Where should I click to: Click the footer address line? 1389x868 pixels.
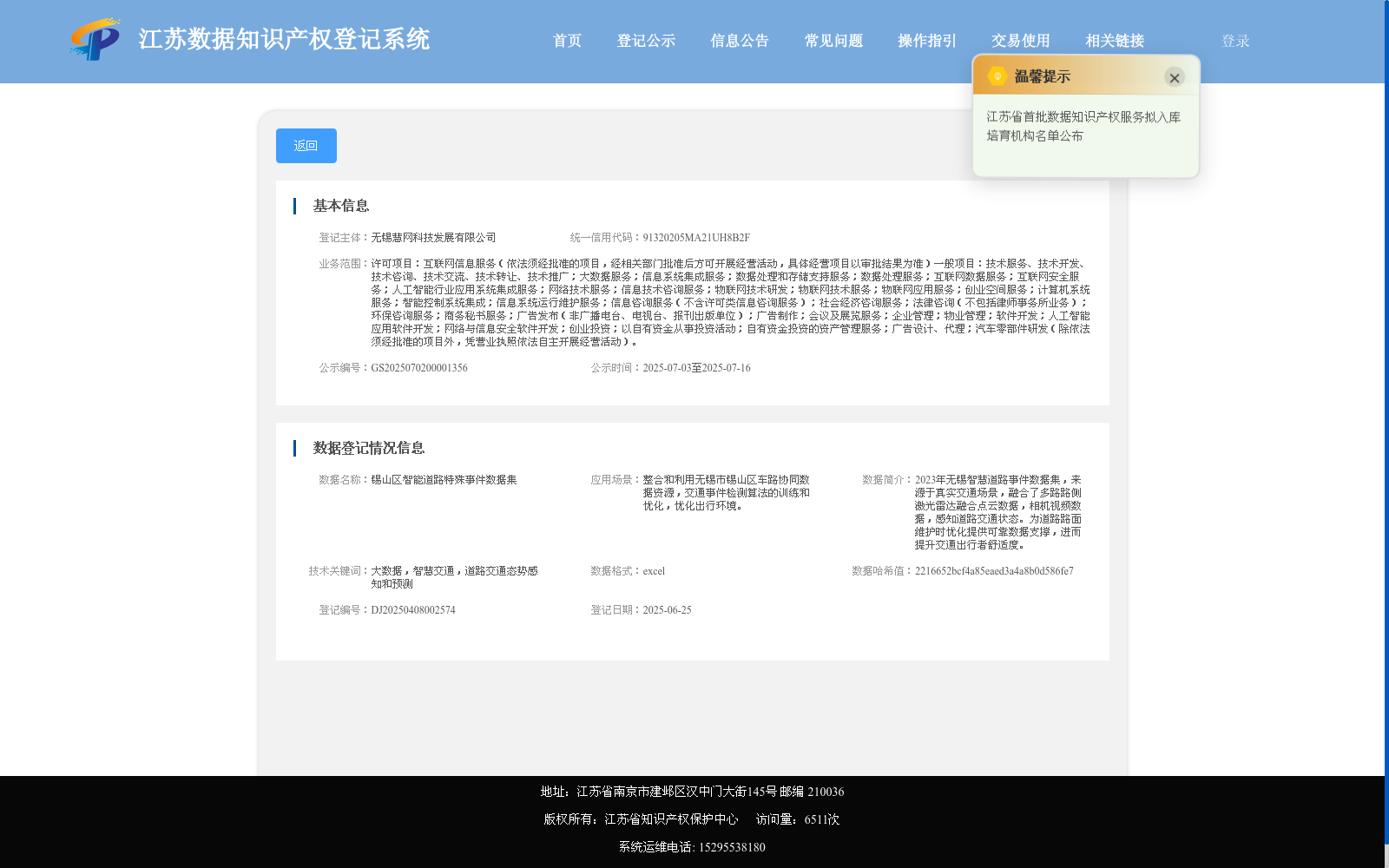(x=692, y=792)
